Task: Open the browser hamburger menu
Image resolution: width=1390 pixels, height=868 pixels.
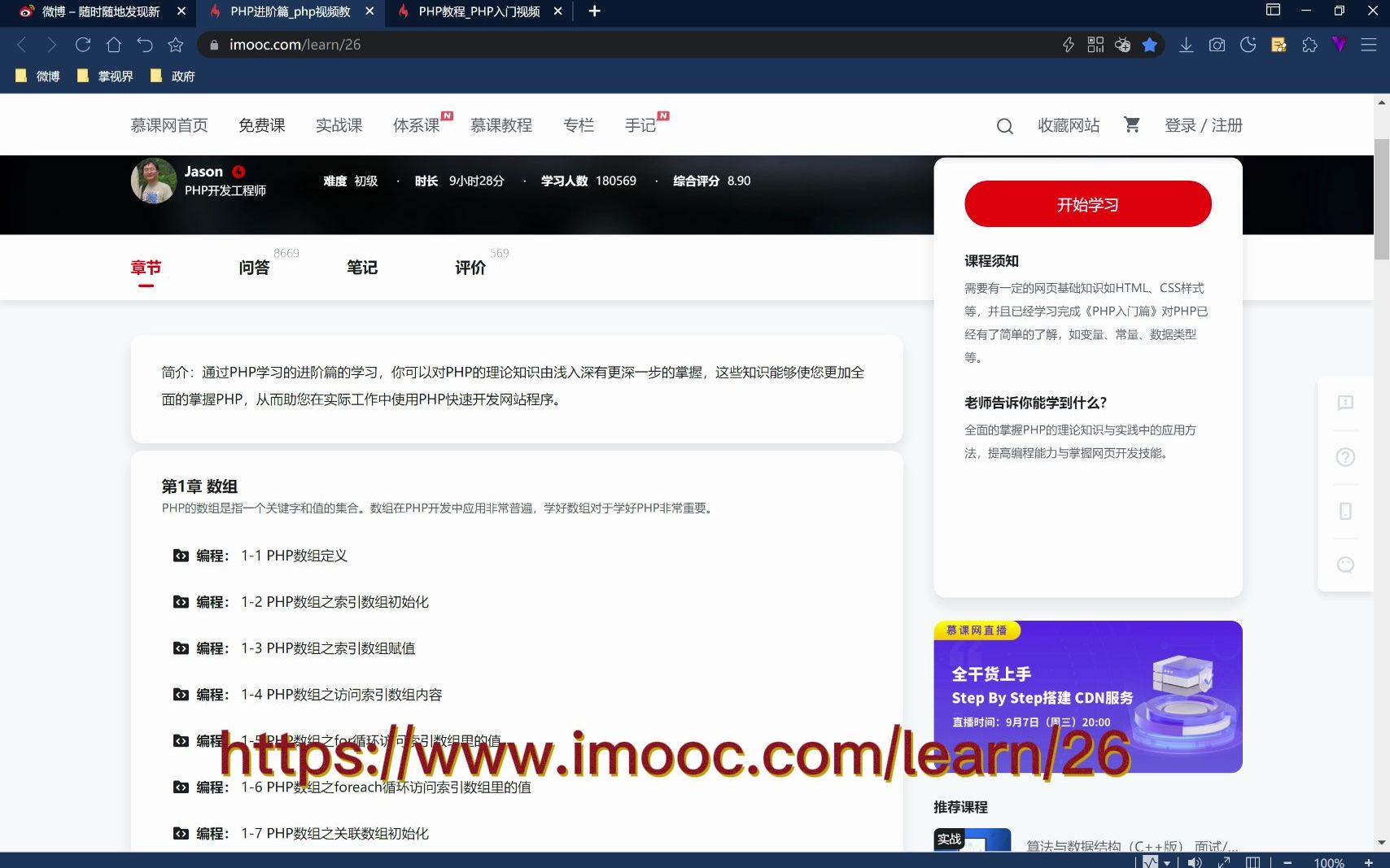Action: [1370, 45]
